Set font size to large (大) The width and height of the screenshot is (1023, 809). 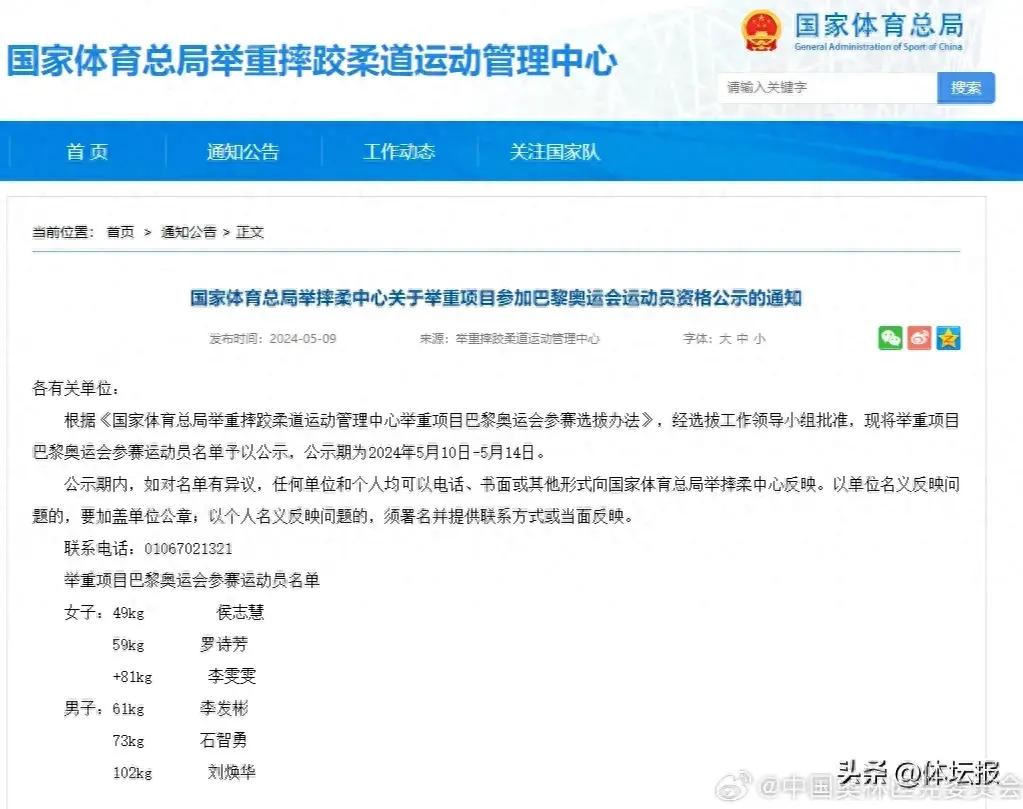point(725,339)
